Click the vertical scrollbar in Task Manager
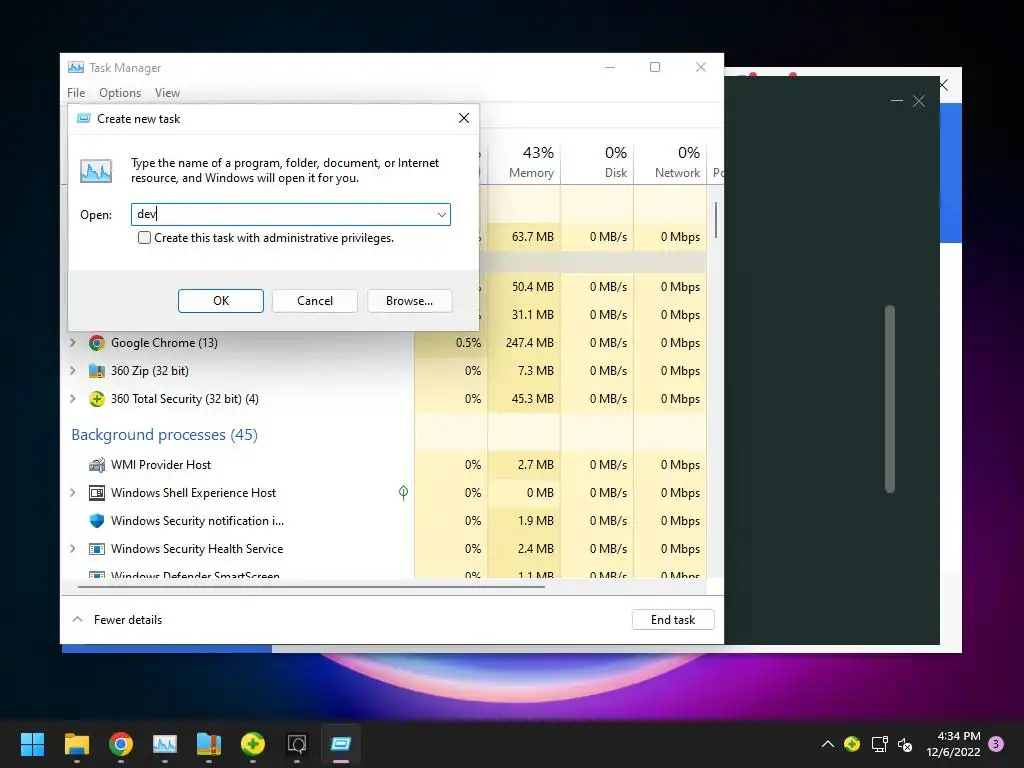The width and height of the screenshot is (1024, 768). click(x=716, y=220)
